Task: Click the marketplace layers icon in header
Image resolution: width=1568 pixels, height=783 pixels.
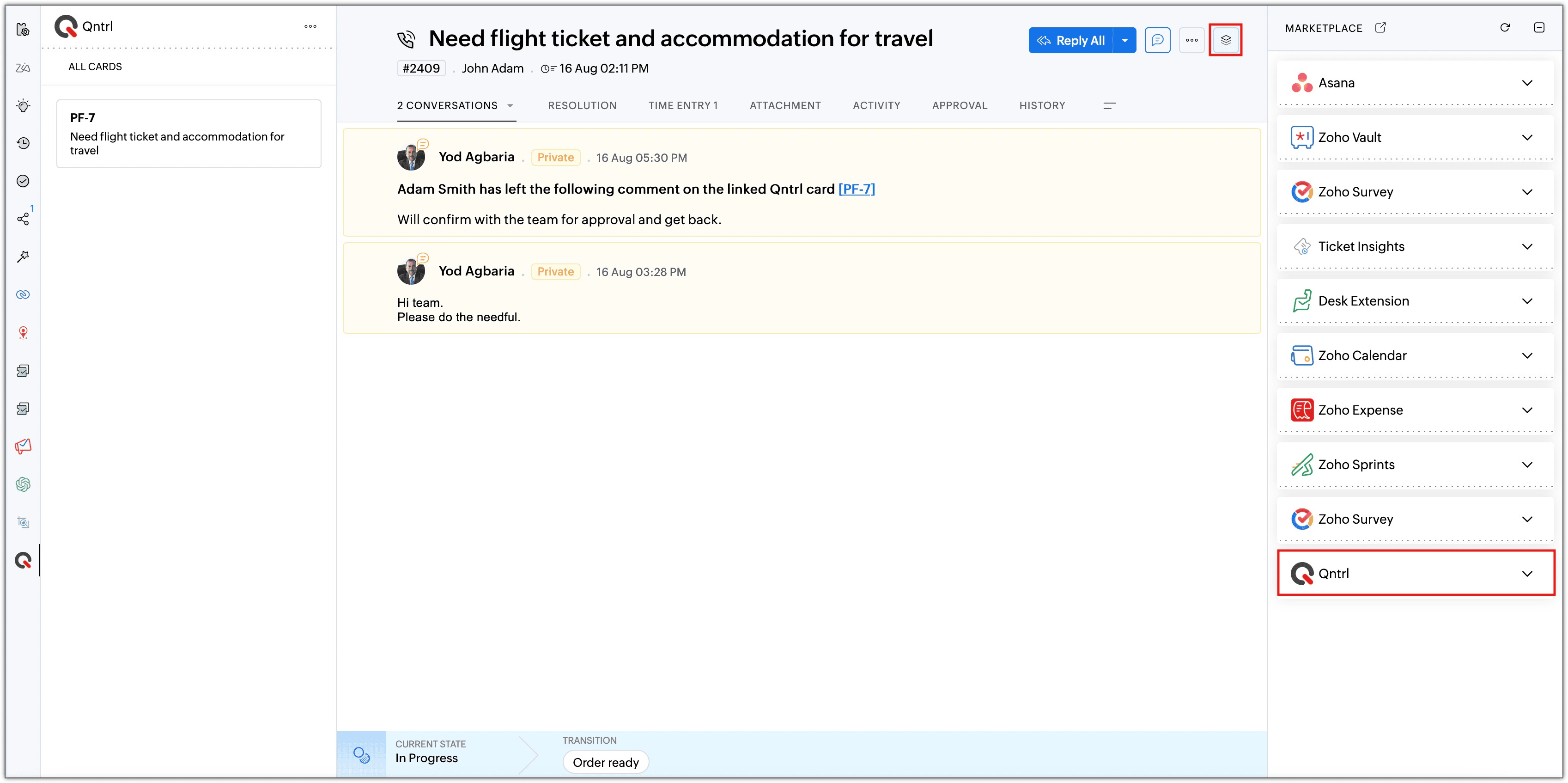Action: (1225, 40)
